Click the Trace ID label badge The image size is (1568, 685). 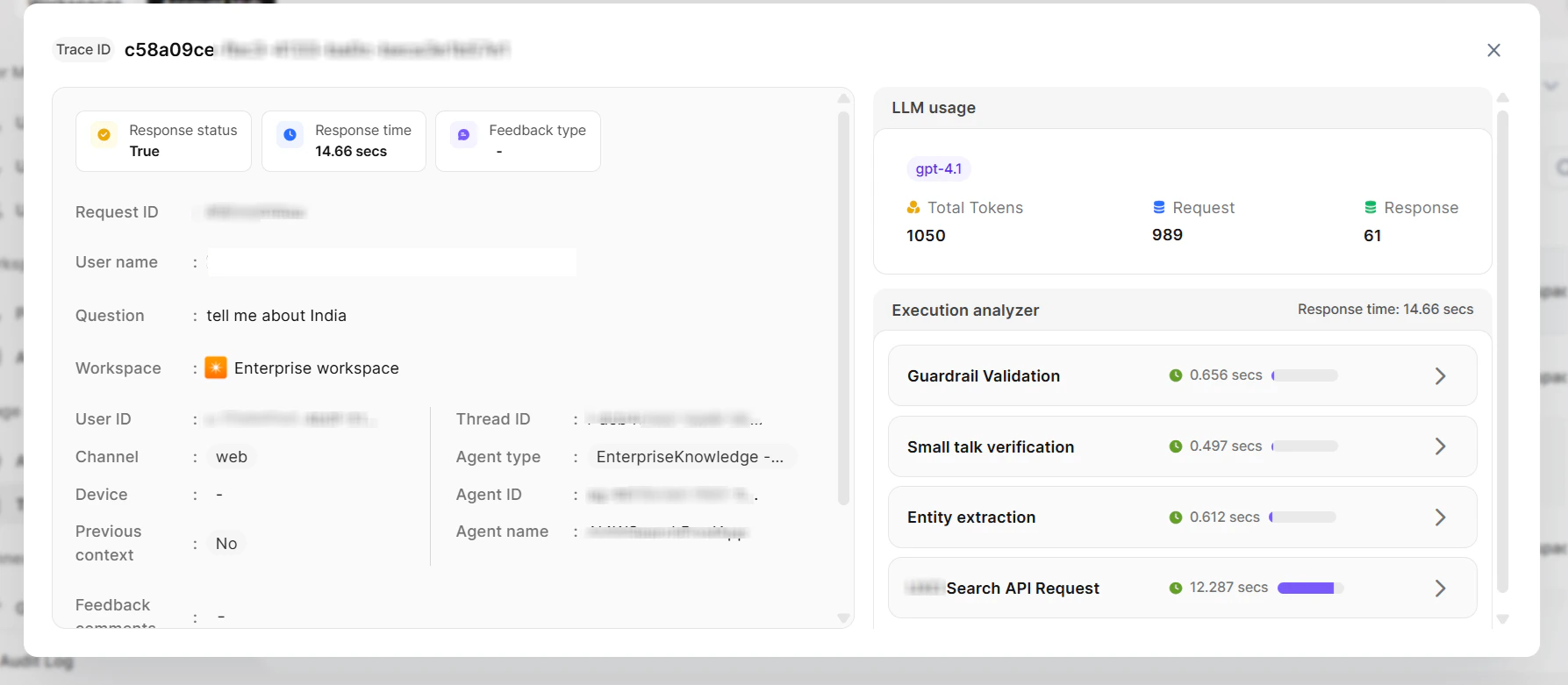coord(83,50)
